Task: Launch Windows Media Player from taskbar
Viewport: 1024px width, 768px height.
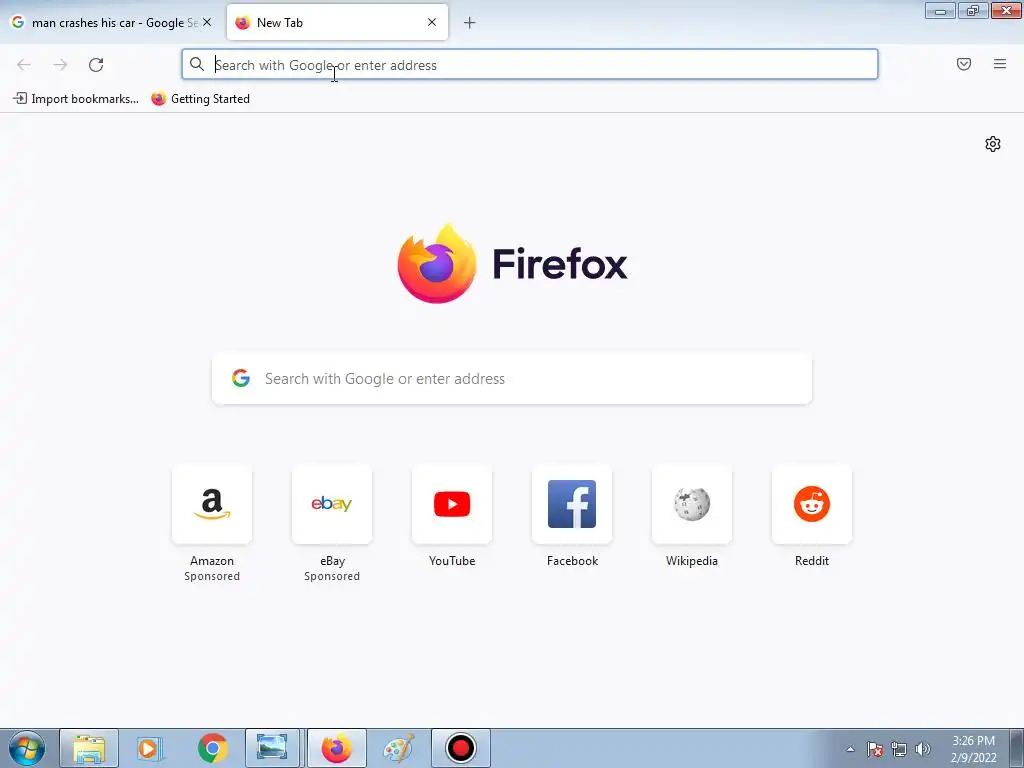Action: [150, 748]
